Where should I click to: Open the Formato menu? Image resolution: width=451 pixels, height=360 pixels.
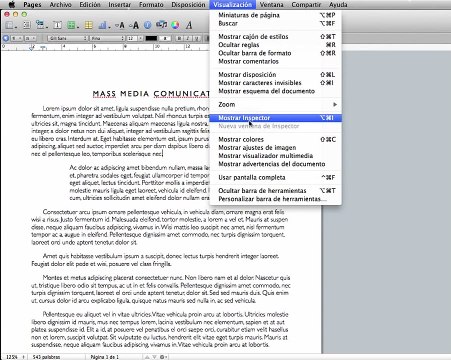(151, 5)
